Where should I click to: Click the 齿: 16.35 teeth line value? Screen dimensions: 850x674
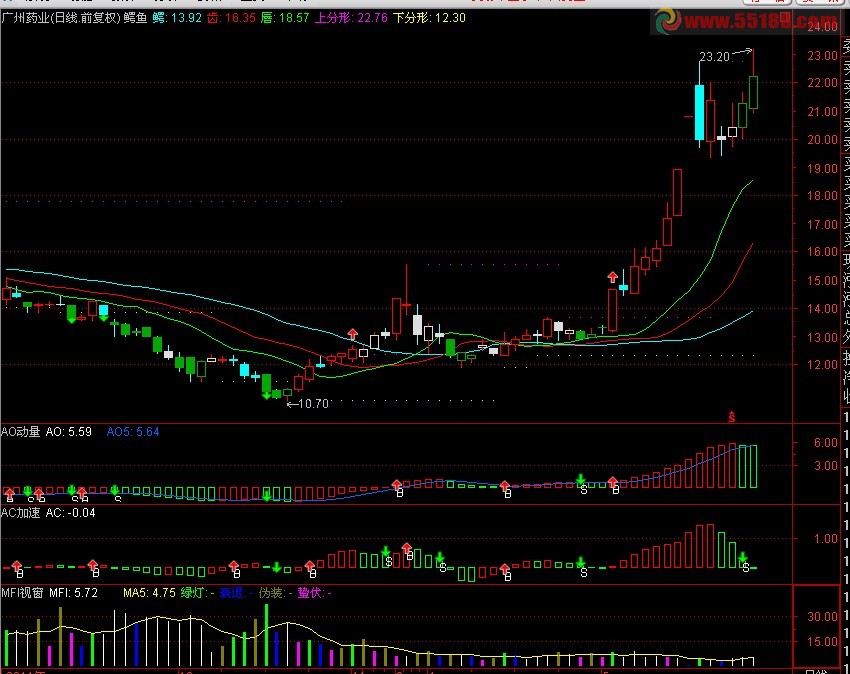click(x=231, y=18)
